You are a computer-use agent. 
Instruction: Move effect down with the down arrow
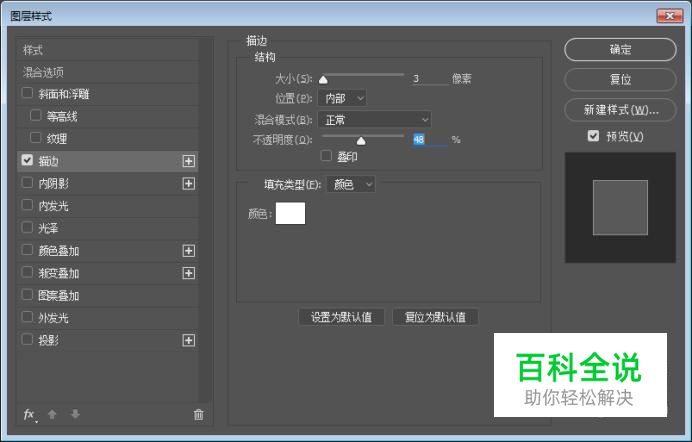pyautogui.click(x=75, y=414)
